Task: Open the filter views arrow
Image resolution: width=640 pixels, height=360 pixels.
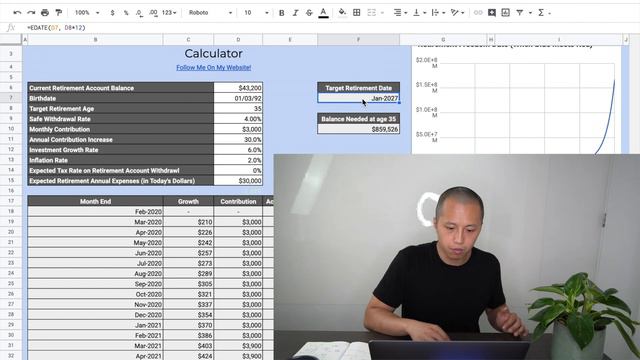Action: tap(530, 13)
